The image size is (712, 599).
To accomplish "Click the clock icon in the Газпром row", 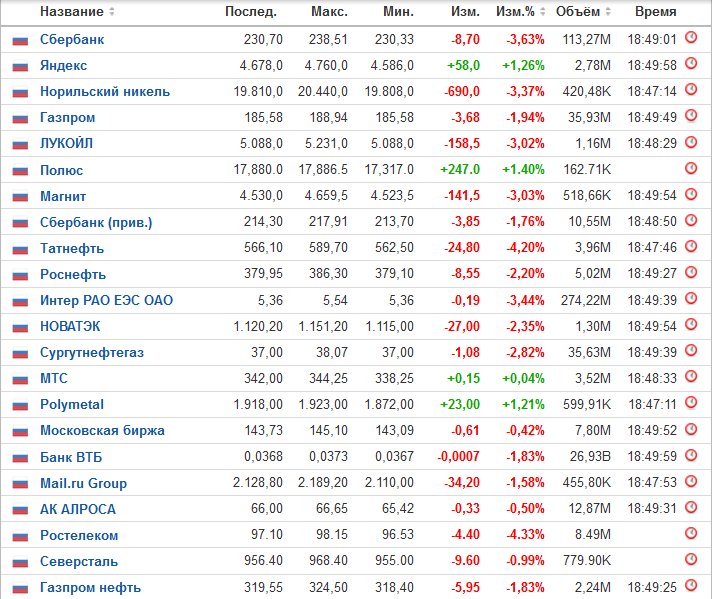I will coord(691,115).
